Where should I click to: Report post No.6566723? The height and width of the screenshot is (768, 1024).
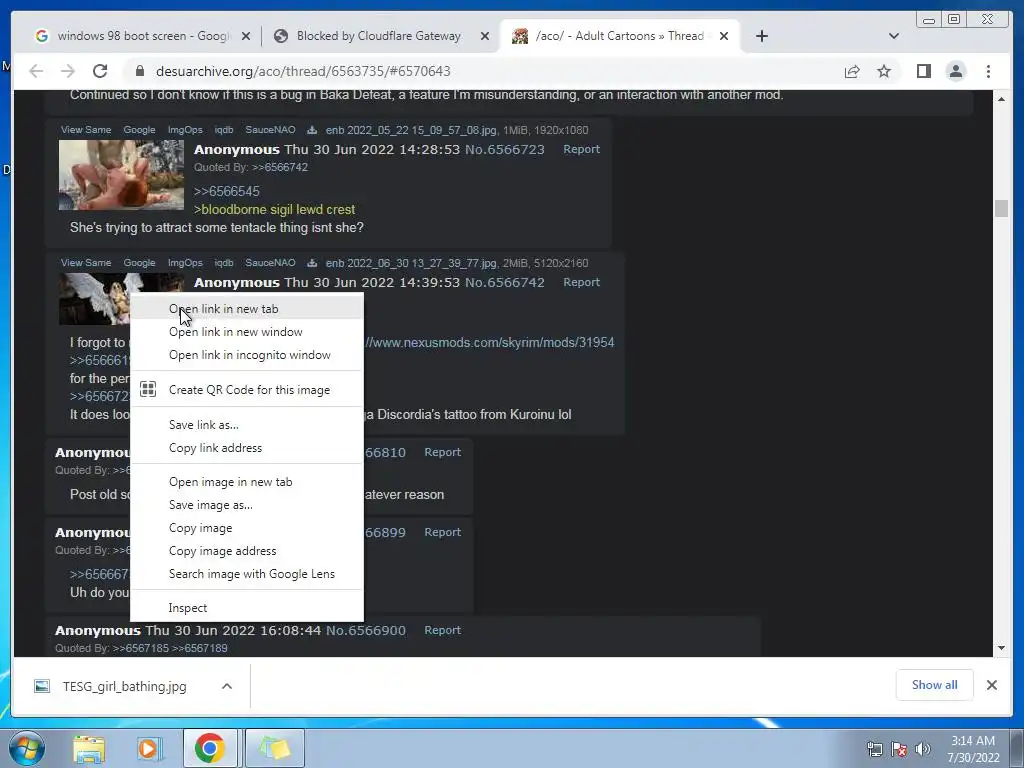point(581,150)
